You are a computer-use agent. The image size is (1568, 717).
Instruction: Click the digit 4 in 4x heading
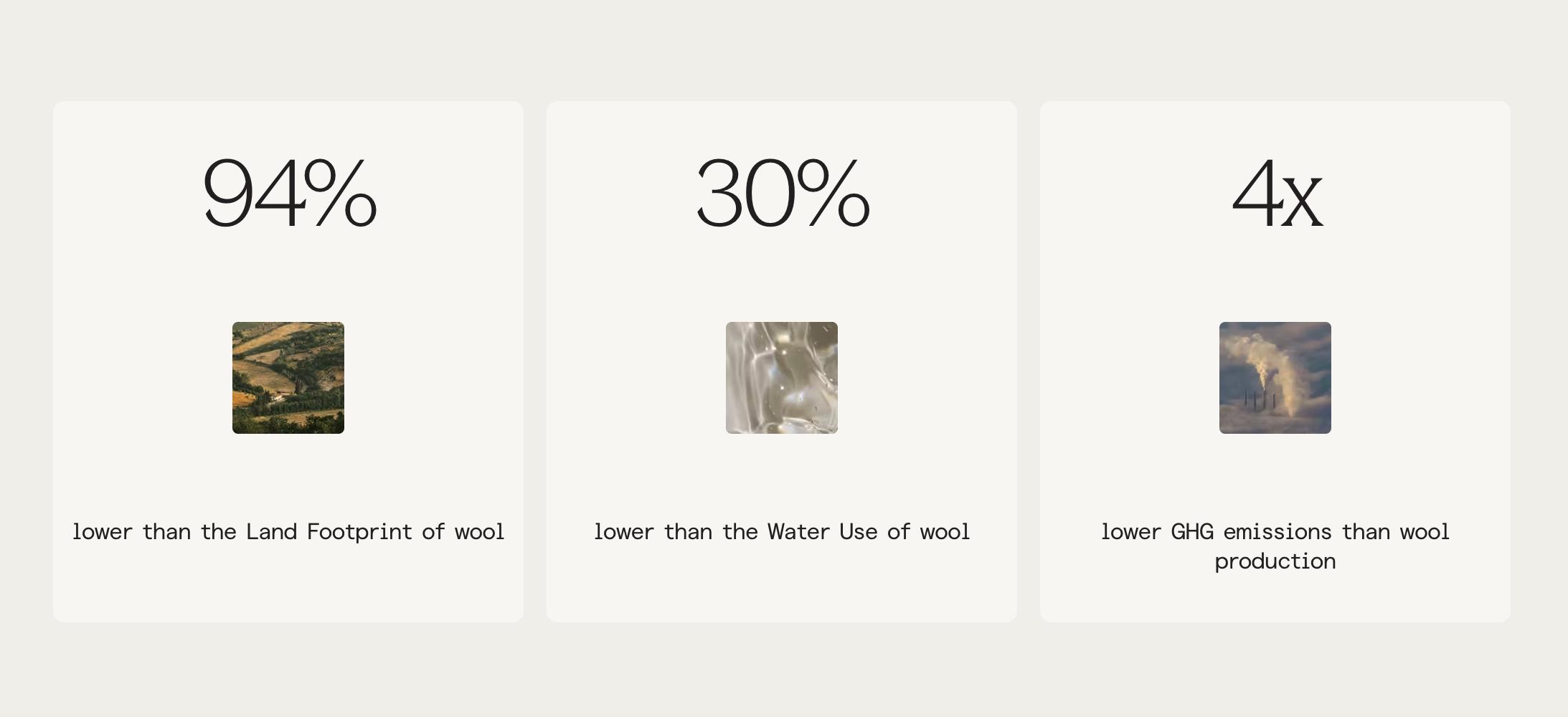[1257, 194]
